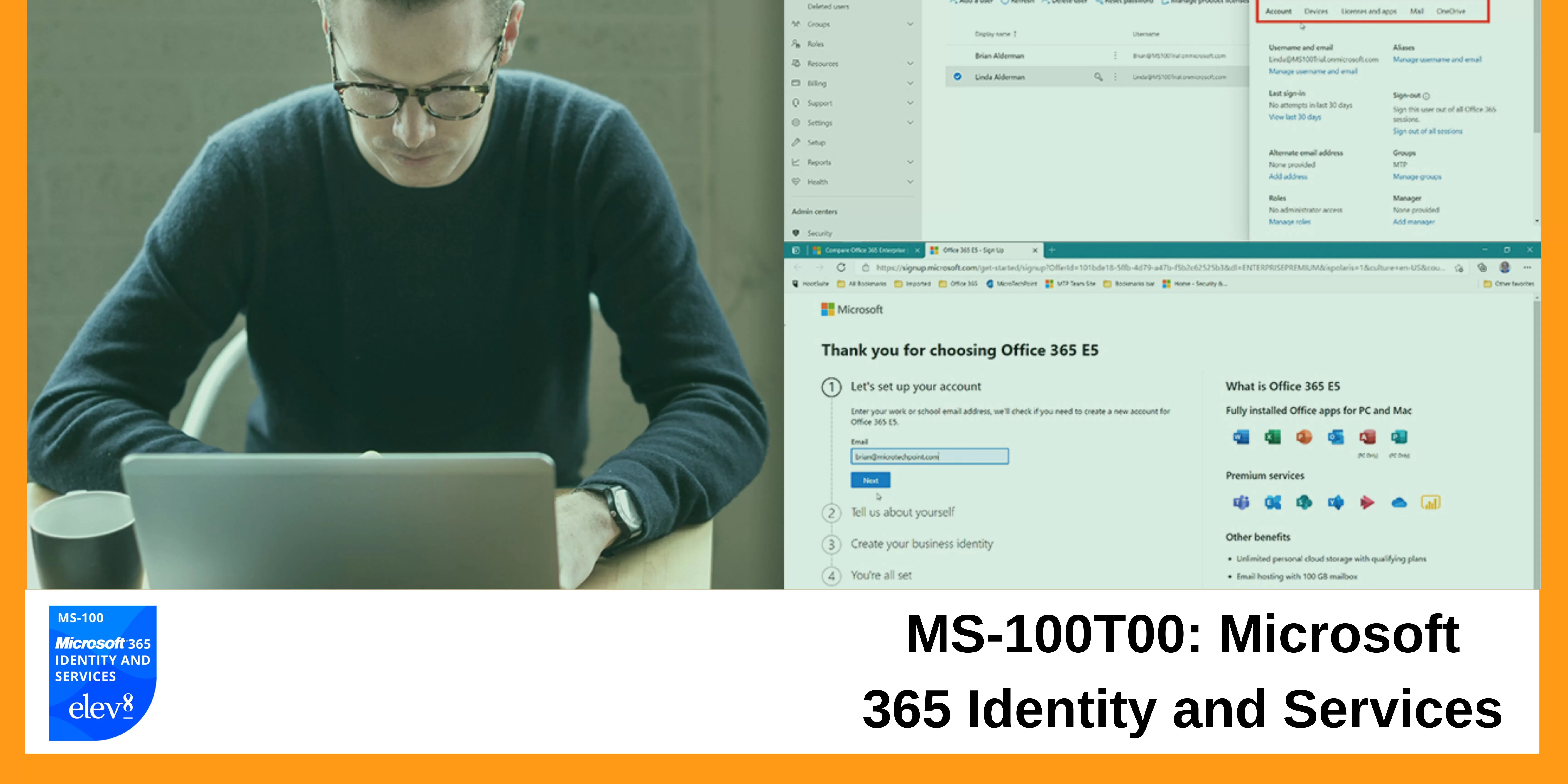Click the Next button
This screenshot has width=1568, height=784.
[870, 480]
